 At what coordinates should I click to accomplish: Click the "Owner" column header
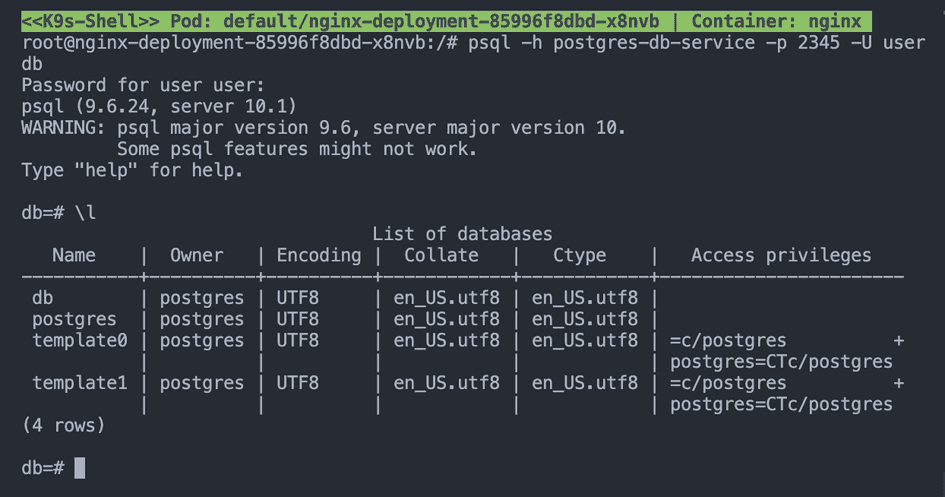point(197,256)
